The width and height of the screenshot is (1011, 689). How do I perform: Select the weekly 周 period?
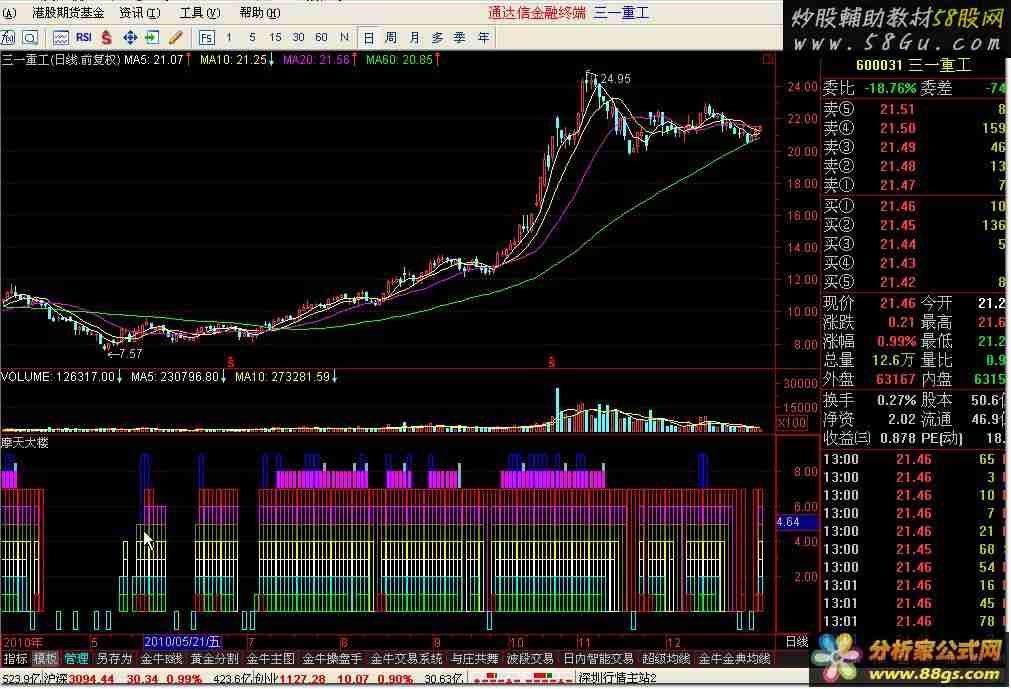[391, 38]
